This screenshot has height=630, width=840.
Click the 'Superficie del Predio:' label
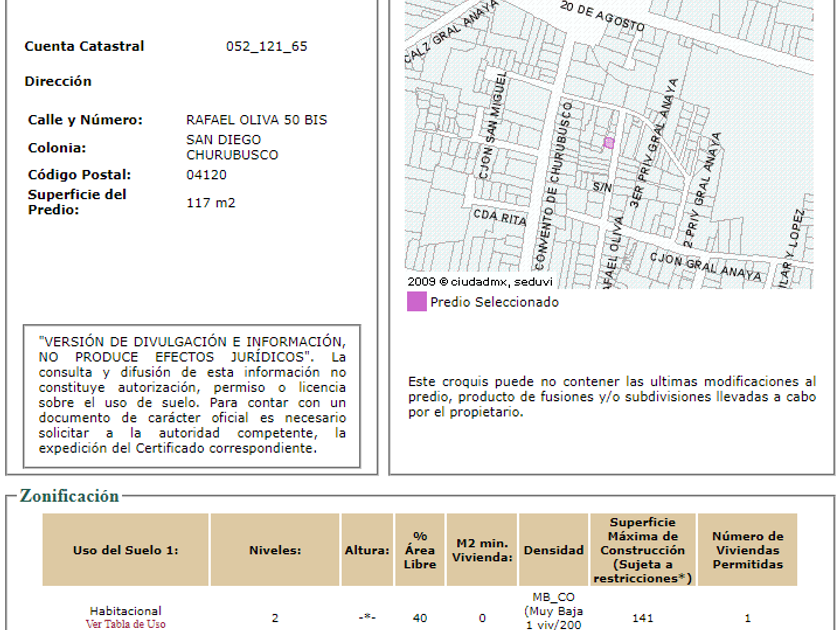click(x=77, y=202)
